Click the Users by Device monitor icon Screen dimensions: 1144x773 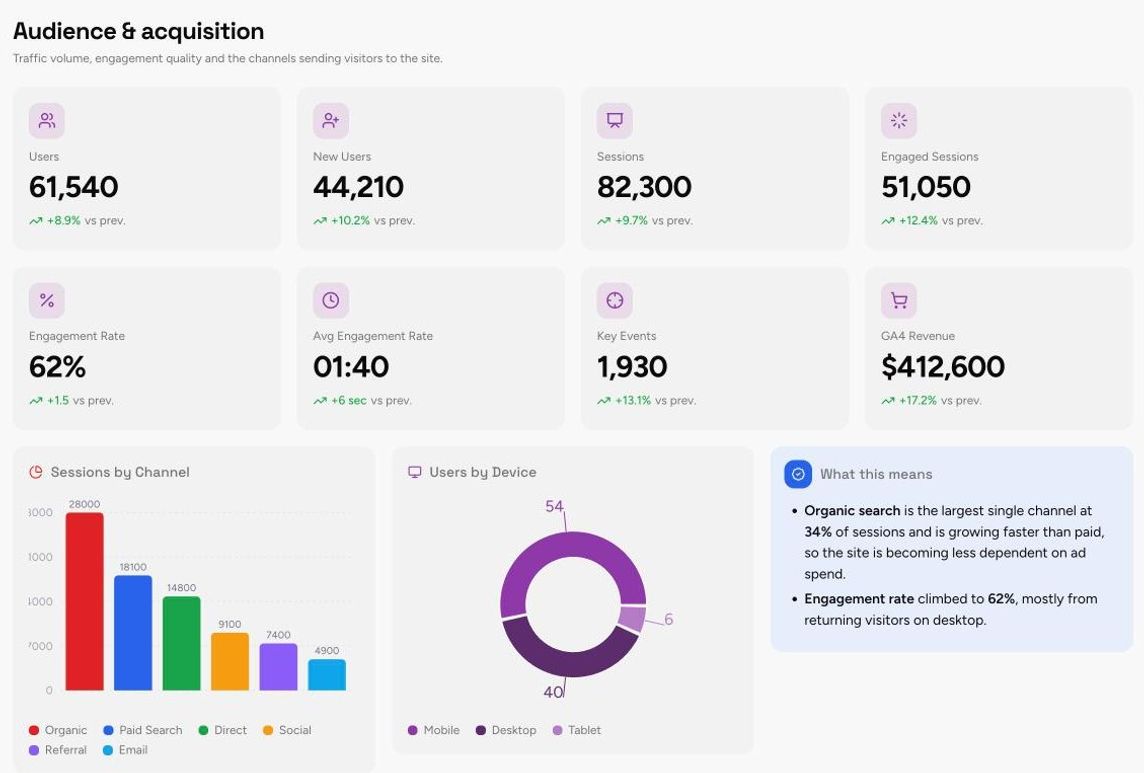coord(414,472)
